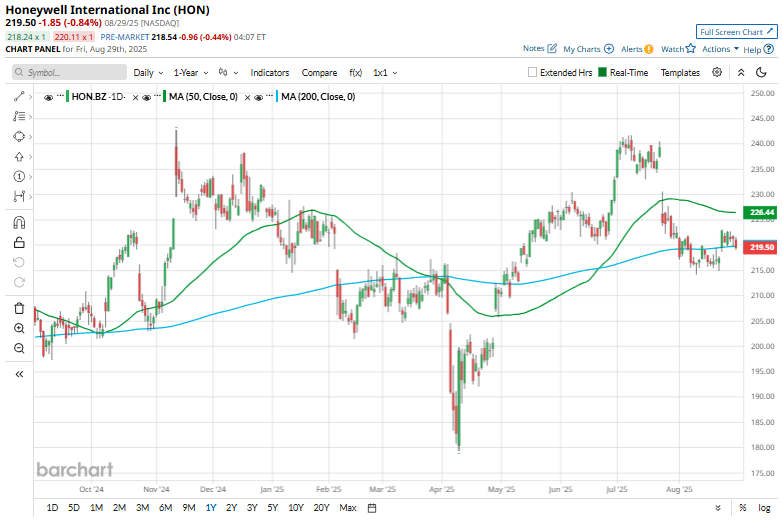Toggle log scale mode
782x523 pixels.
coord(764,508)
